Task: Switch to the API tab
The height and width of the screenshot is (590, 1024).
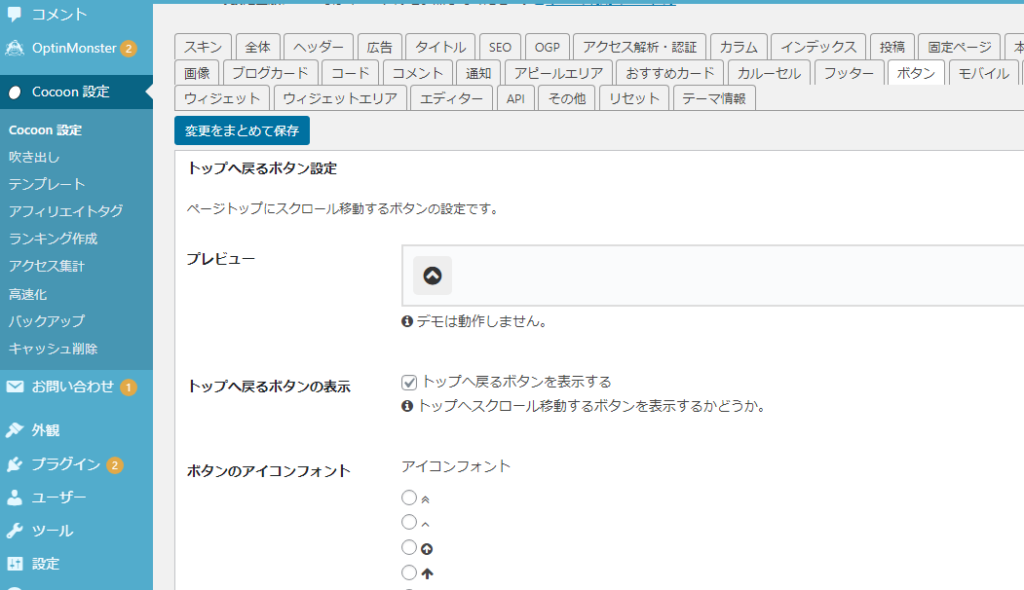Action: coord(516,99)
